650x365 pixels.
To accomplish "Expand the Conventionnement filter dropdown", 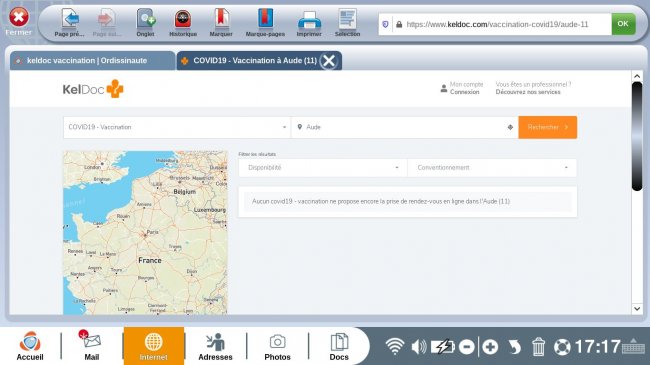I will (x=492, y=168).
